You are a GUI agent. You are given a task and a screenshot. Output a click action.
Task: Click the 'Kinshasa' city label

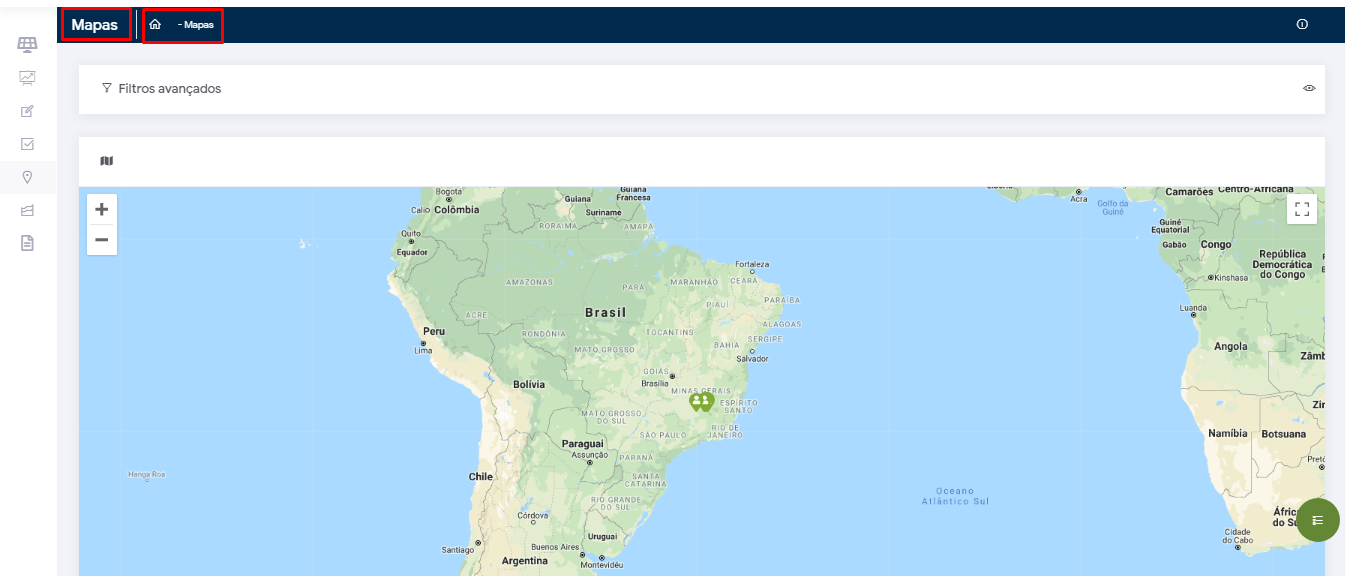coord(1232,277)
